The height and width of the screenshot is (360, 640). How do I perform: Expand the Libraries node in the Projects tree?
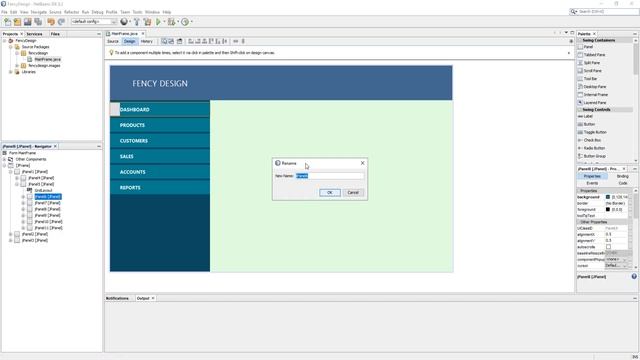[x=11, y=72]
